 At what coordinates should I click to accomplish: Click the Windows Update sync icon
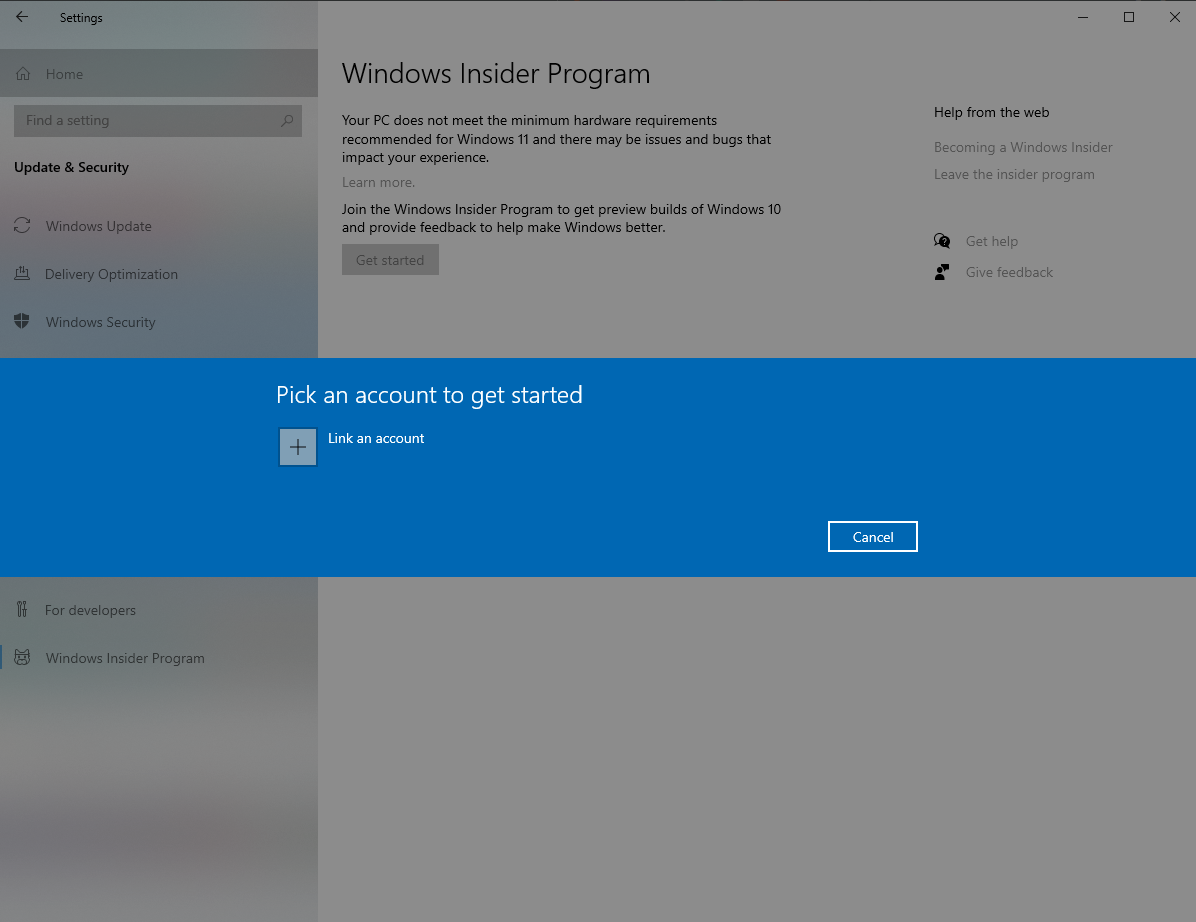tap(22, 226)
